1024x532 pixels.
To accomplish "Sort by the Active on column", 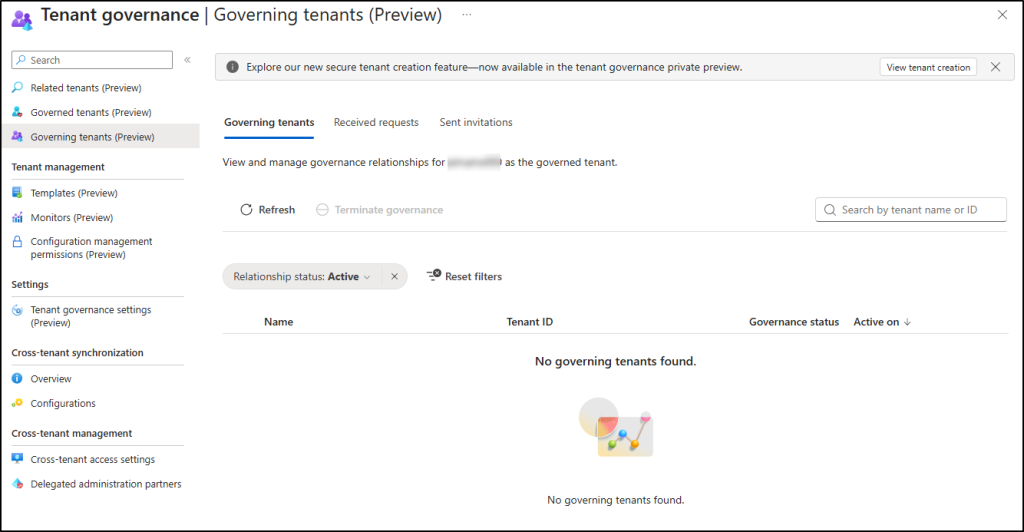I will point(881,322).
